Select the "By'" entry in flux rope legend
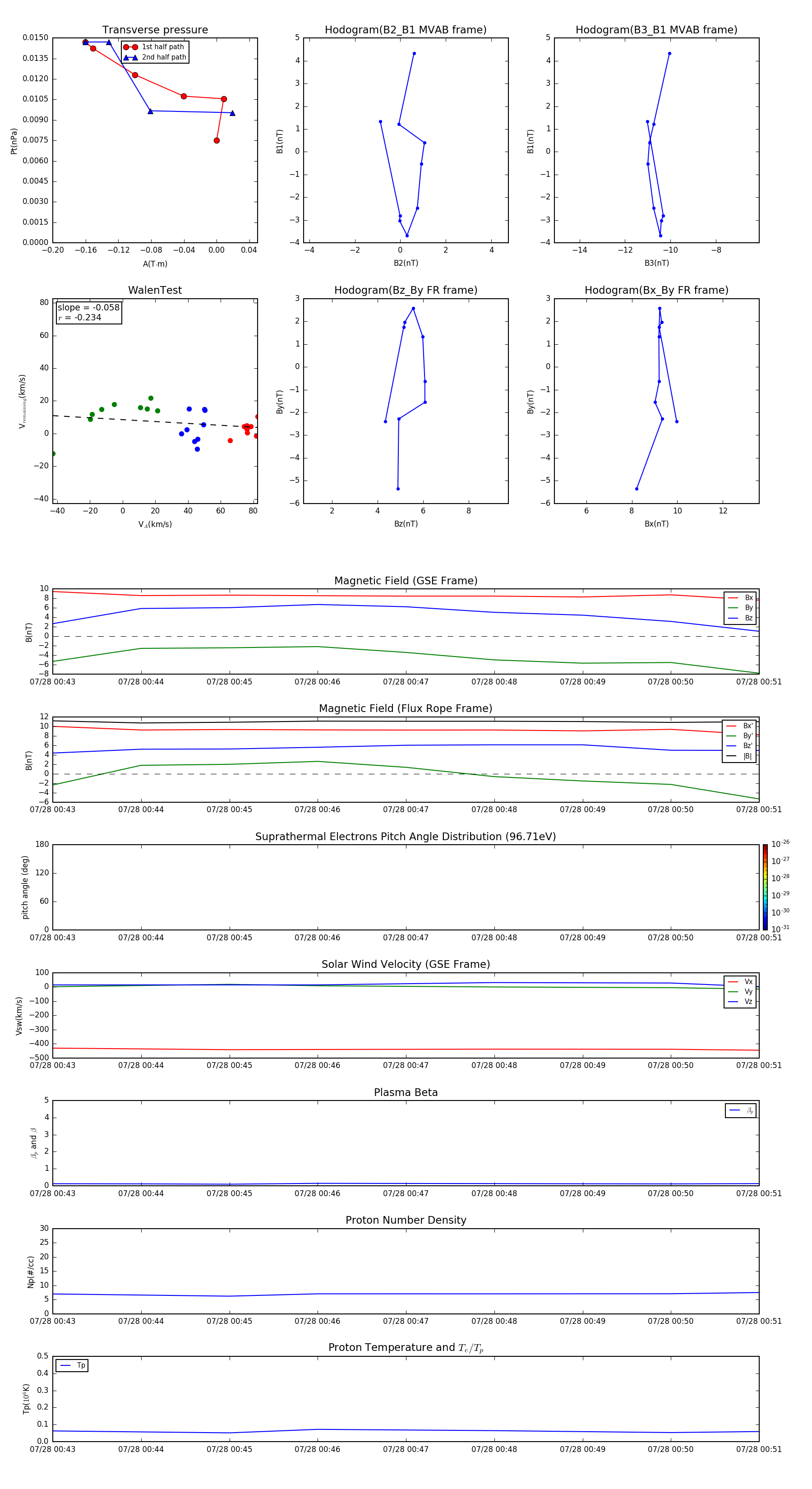This screenshot has width=812, height=1489. click(x=740, y=736)
